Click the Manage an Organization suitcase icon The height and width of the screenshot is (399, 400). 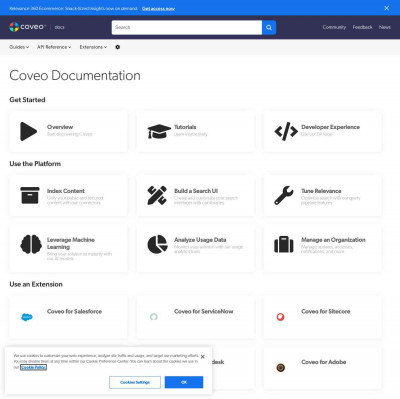tap(284, 244)
